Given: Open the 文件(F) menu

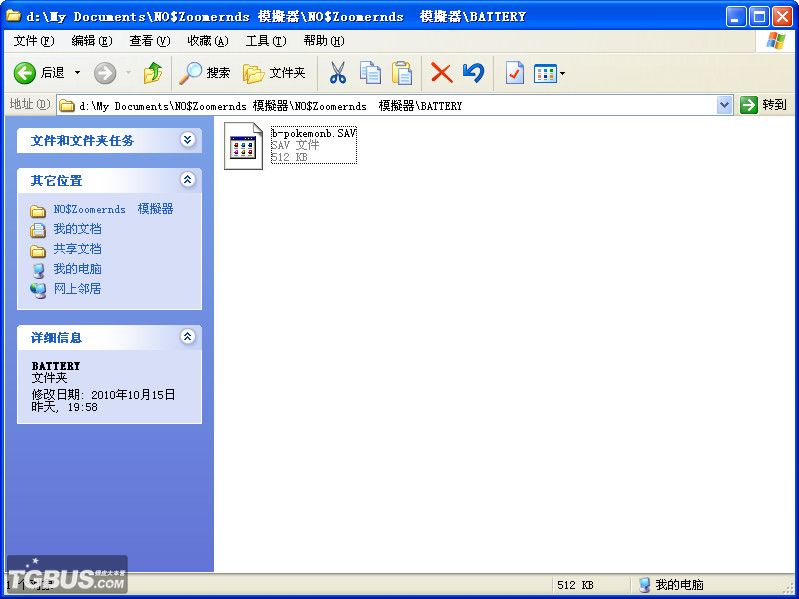Looking at the screenshot, I should 34,41.
